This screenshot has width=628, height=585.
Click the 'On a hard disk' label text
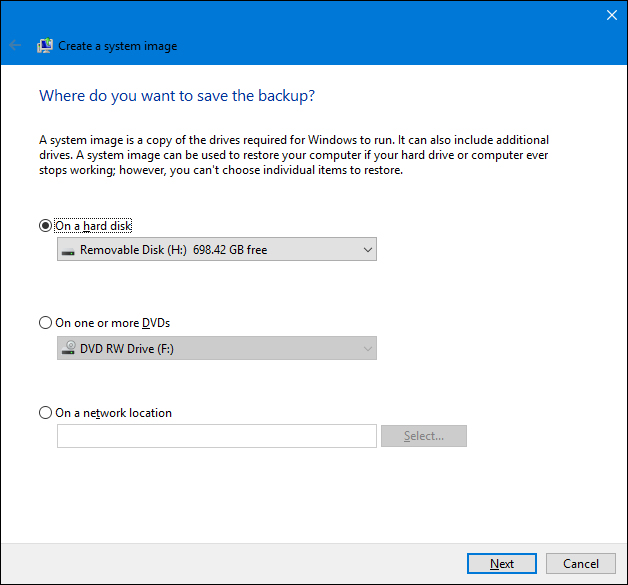pos(94,226)
